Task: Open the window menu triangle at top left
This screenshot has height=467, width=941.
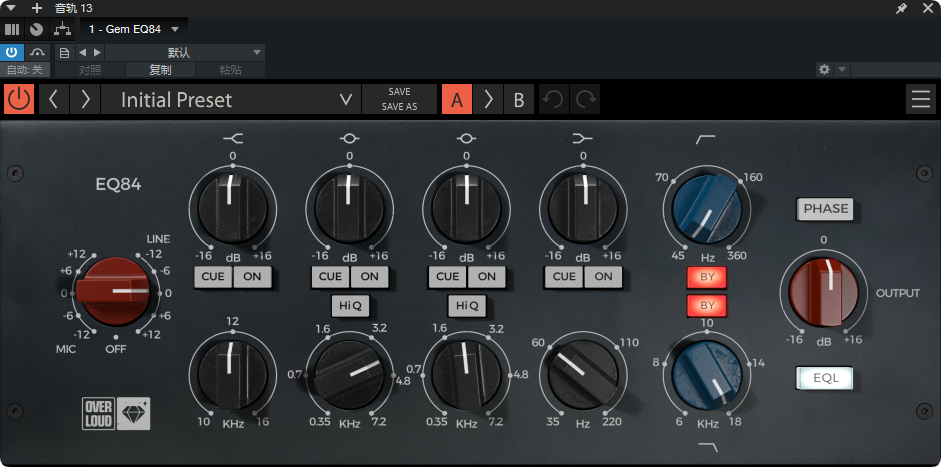Action: 11,8
